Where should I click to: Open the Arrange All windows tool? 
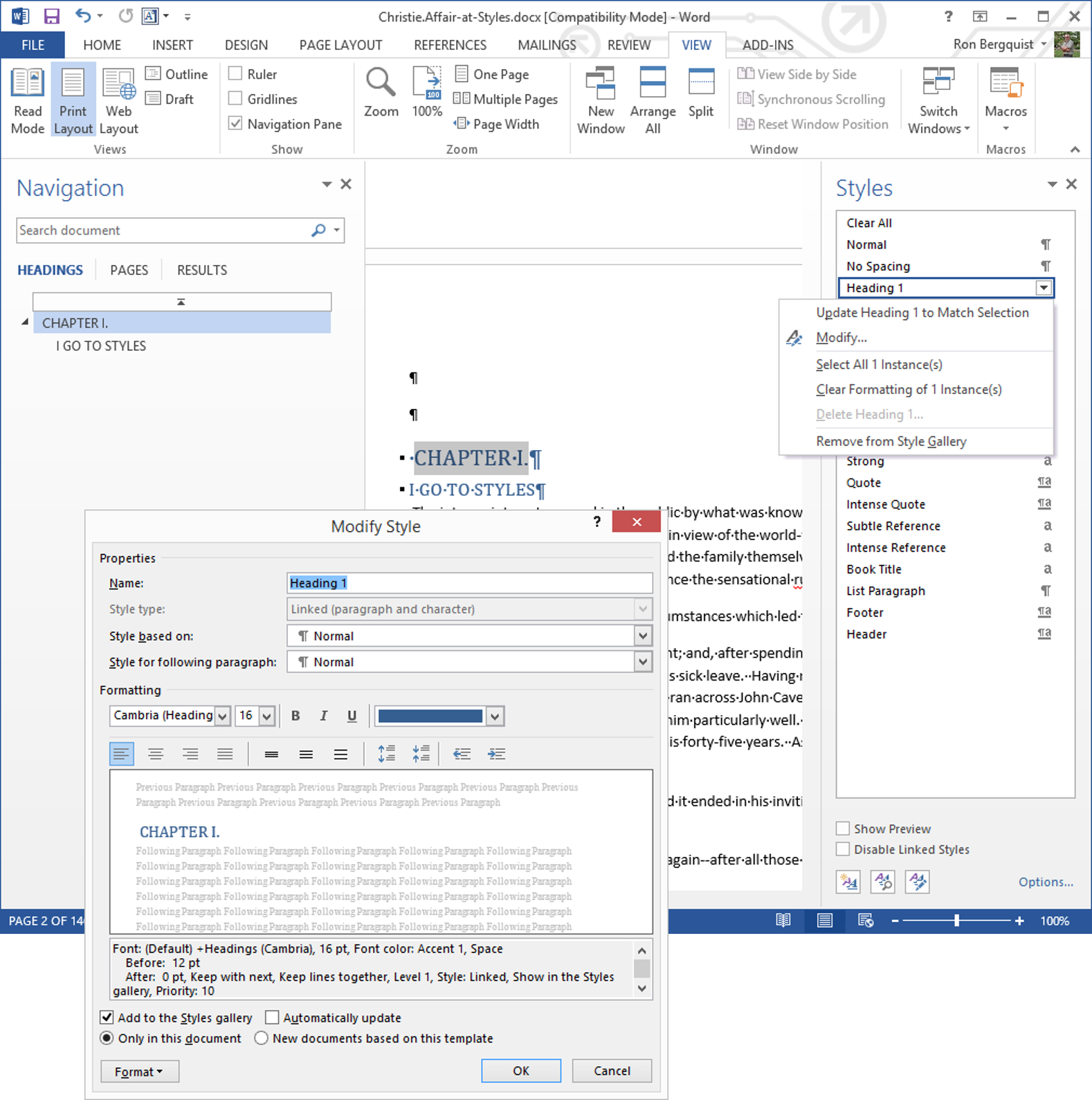652,101
